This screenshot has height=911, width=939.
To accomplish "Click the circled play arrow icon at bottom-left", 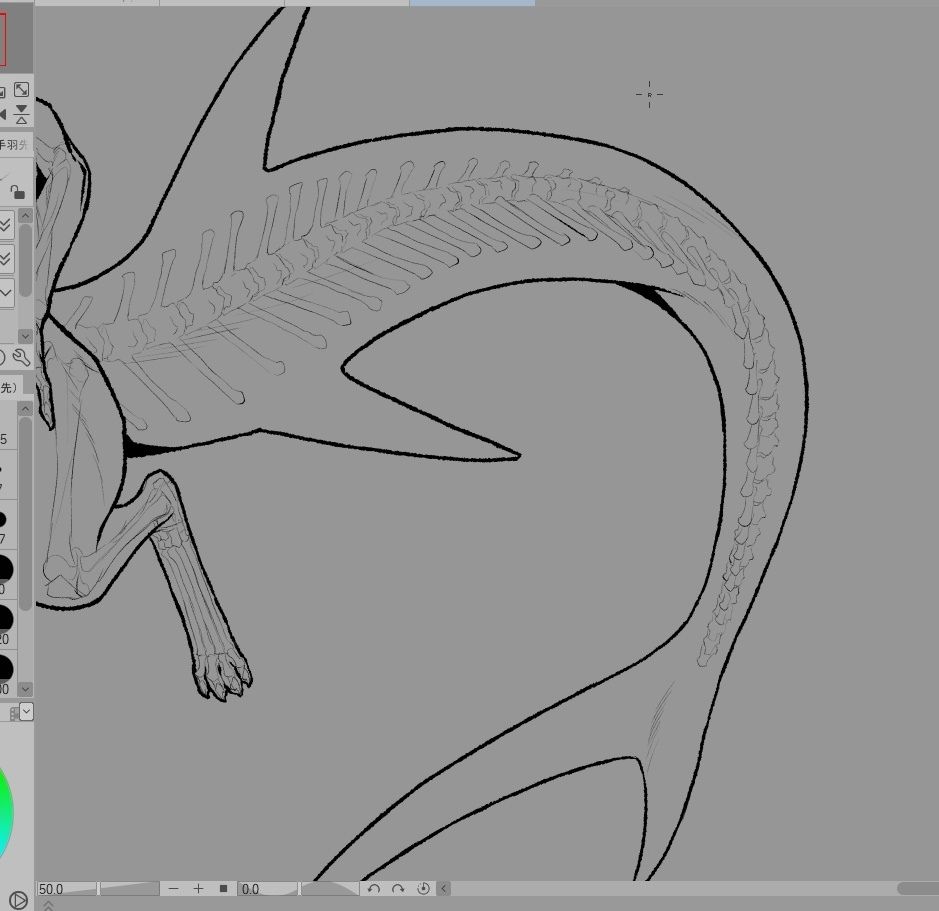I will point(19,900).
